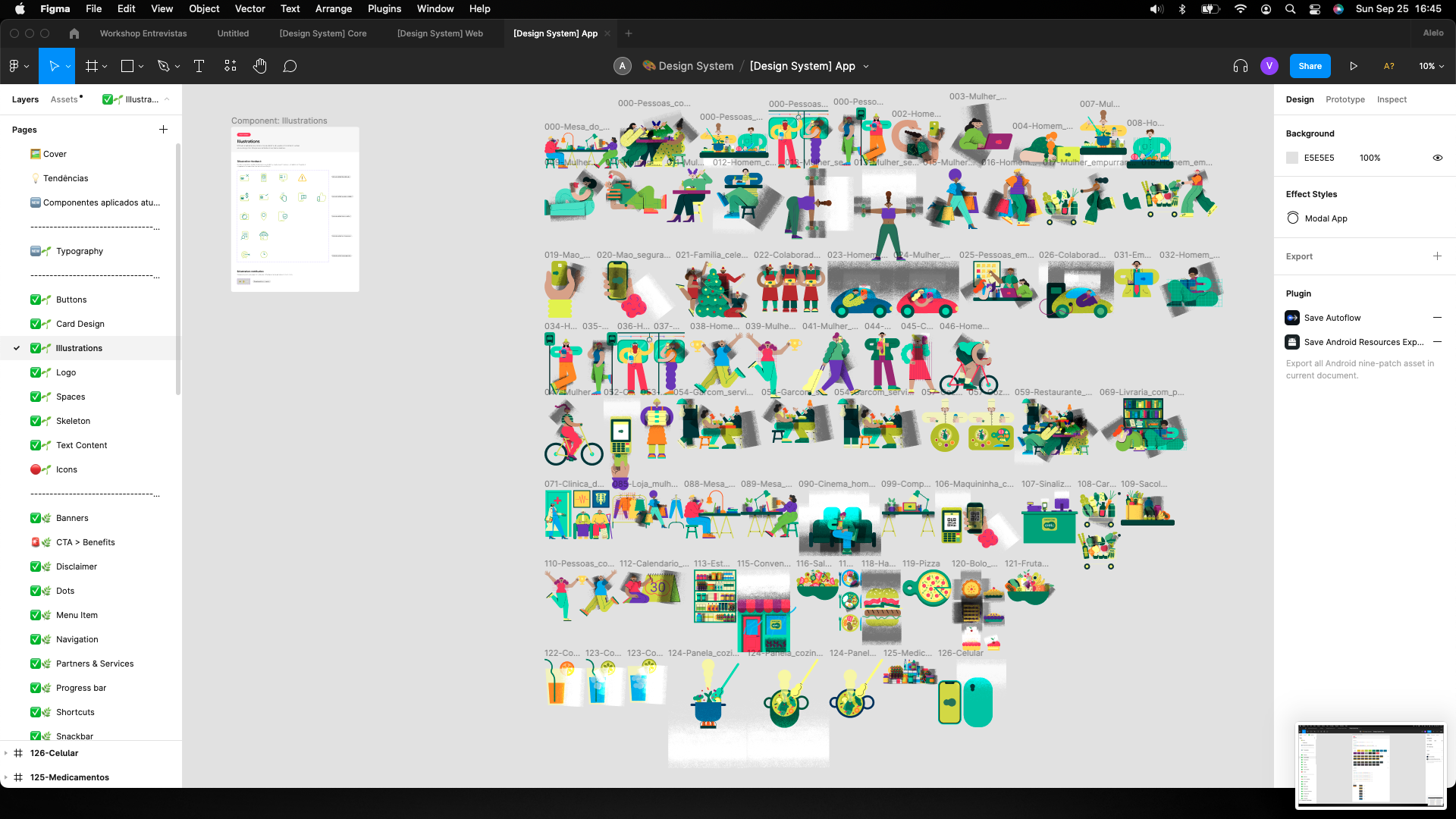Select the Hand tool

pos(260,66)
